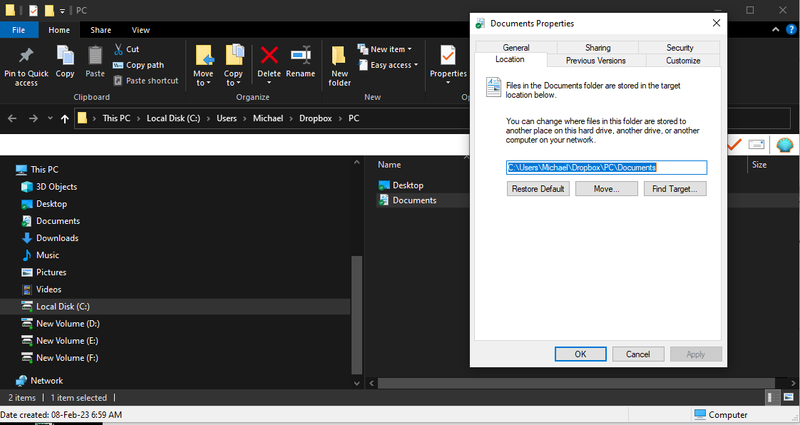Click the Pin to Quick access icon

26,56
